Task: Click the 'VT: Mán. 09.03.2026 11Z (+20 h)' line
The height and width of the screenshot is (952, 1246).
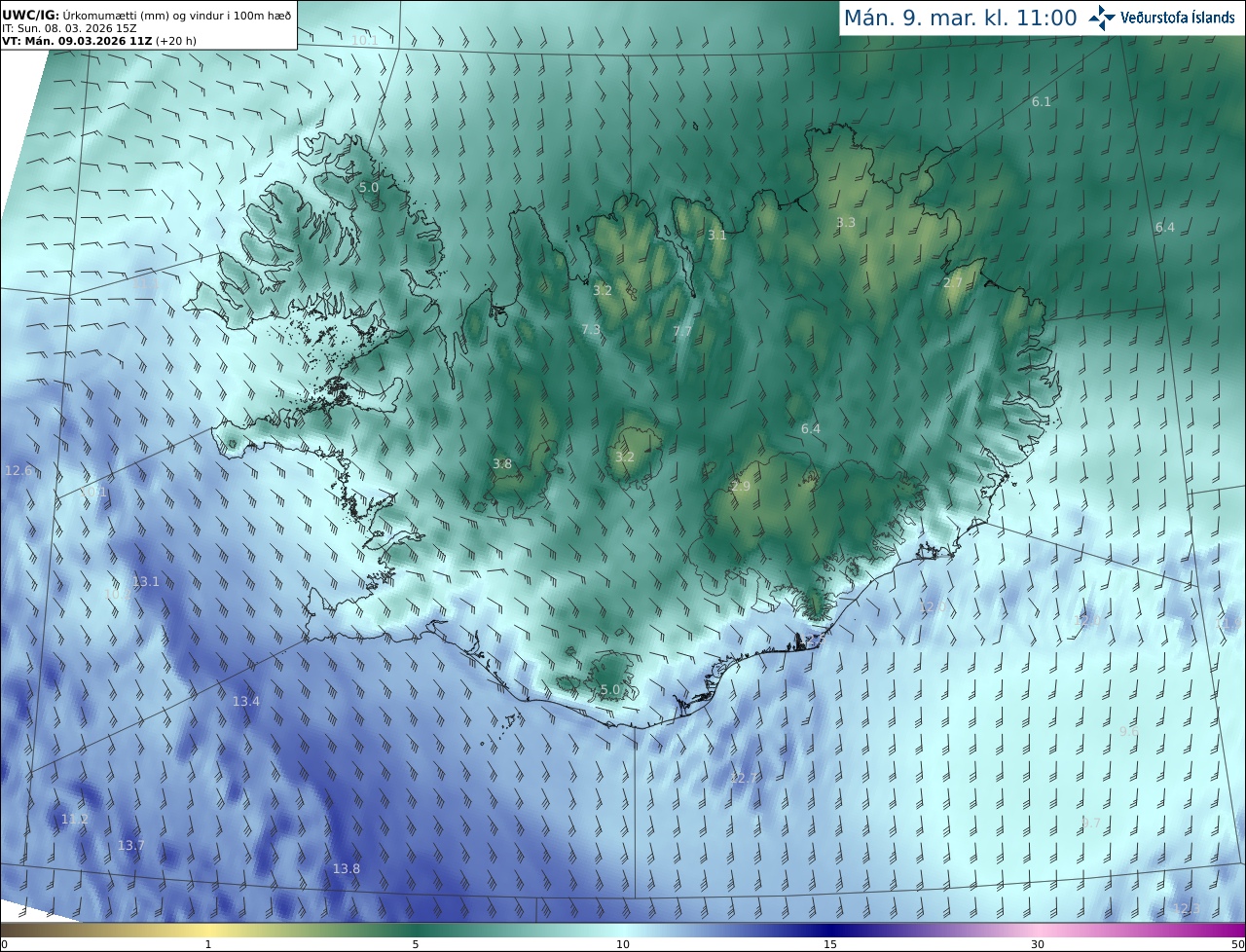Action: [98, 41]
